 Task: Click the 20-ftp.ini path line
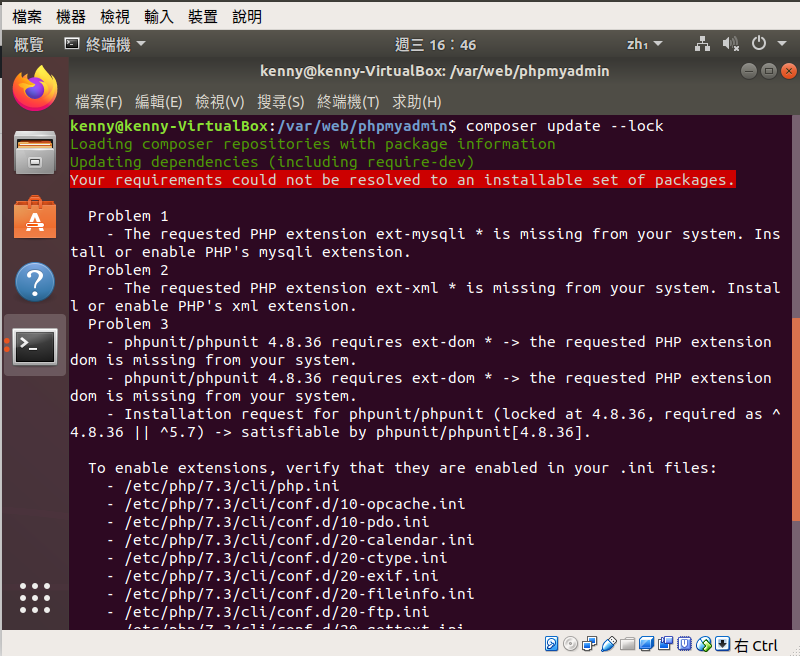[x=268, y=612]
